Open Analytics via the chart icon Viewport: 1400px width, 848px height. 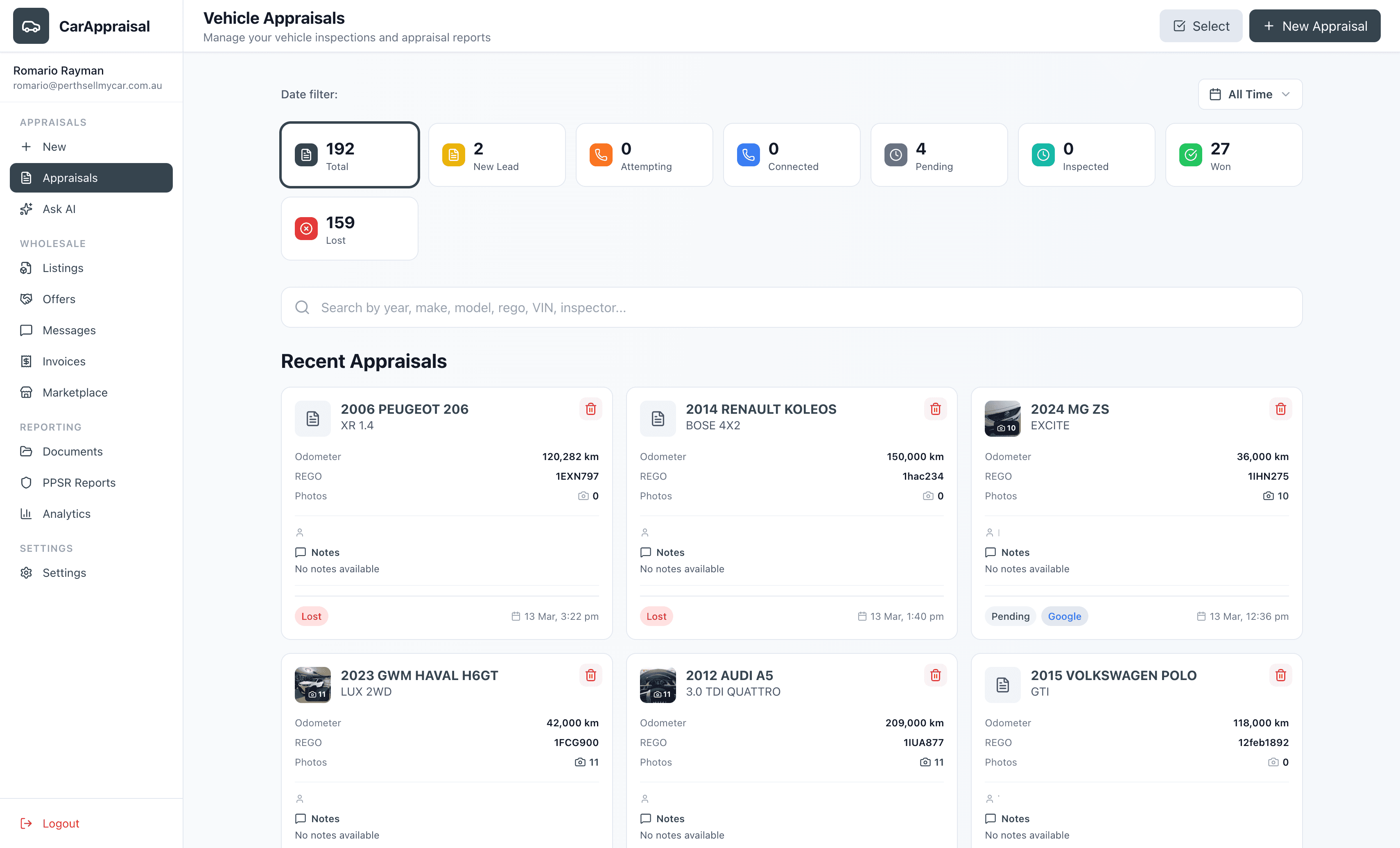click(27, 513)
